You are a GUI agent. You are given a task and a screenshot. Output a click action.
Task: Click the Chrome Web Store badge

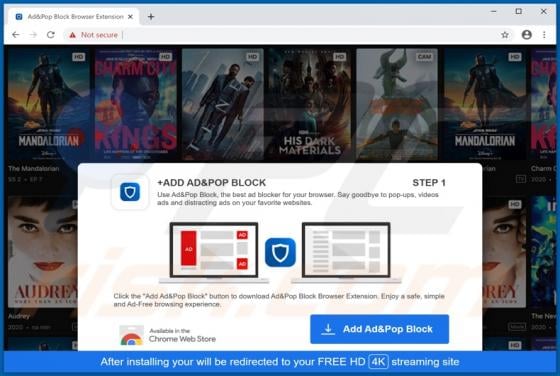[x=168, y=335]
